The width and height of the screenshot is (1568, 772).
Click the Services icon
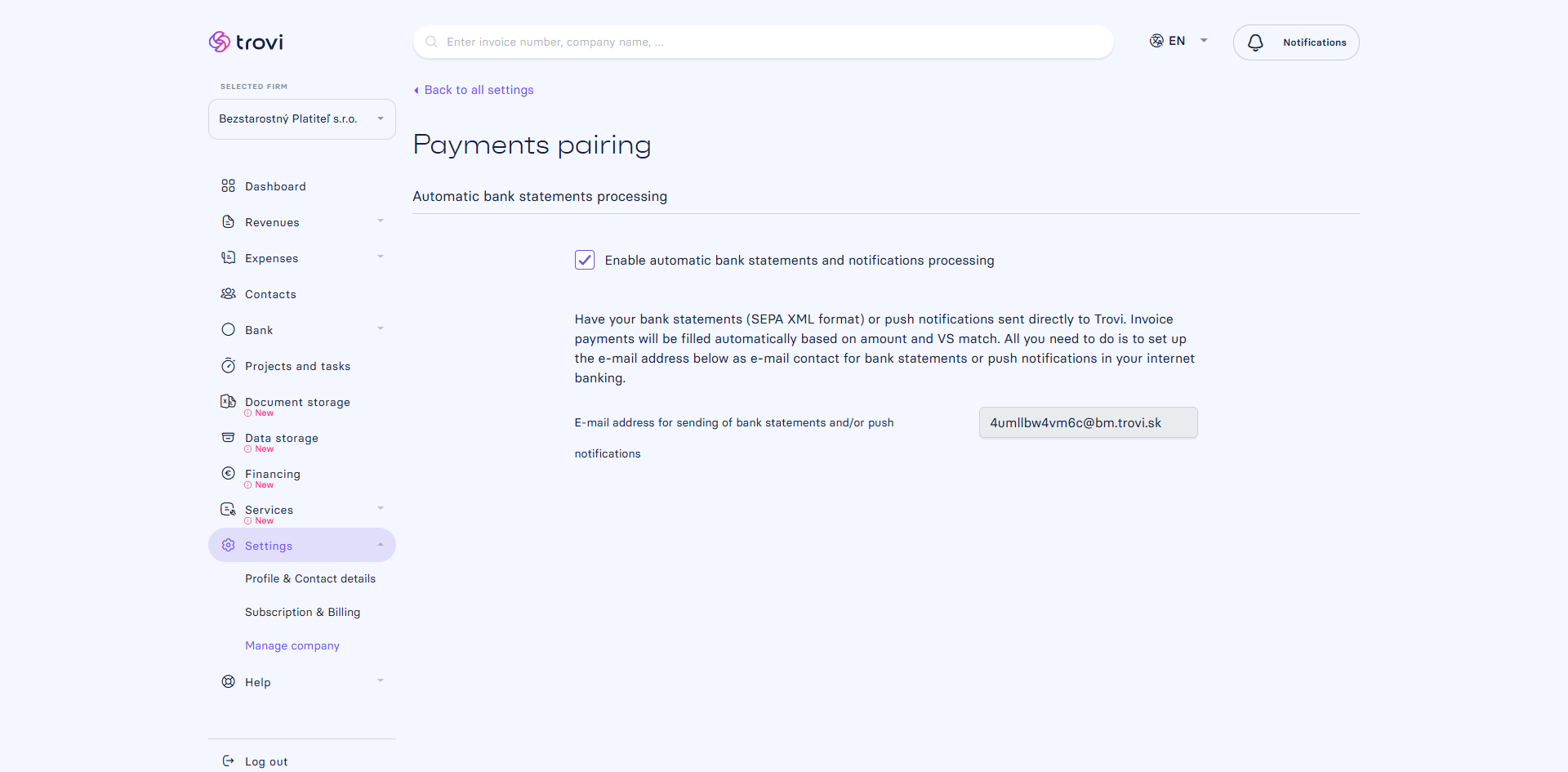pyautogui.click(x=228, y=509)
